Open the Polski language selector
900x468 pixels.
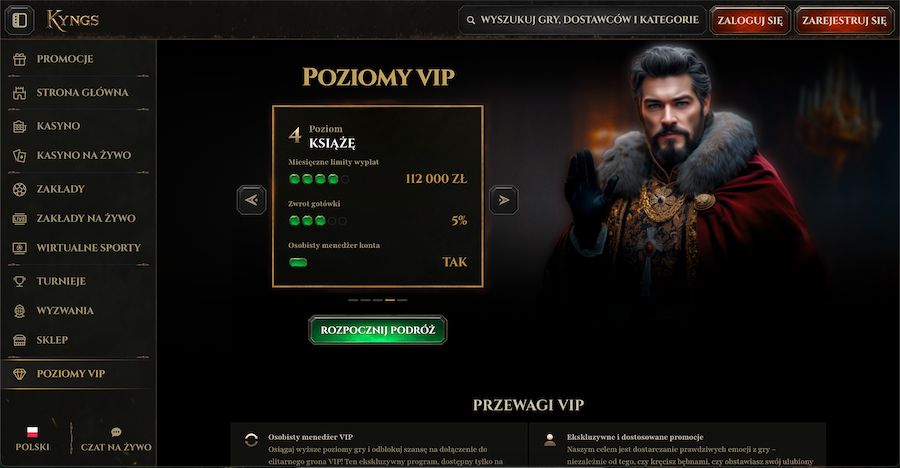point(33,440)
